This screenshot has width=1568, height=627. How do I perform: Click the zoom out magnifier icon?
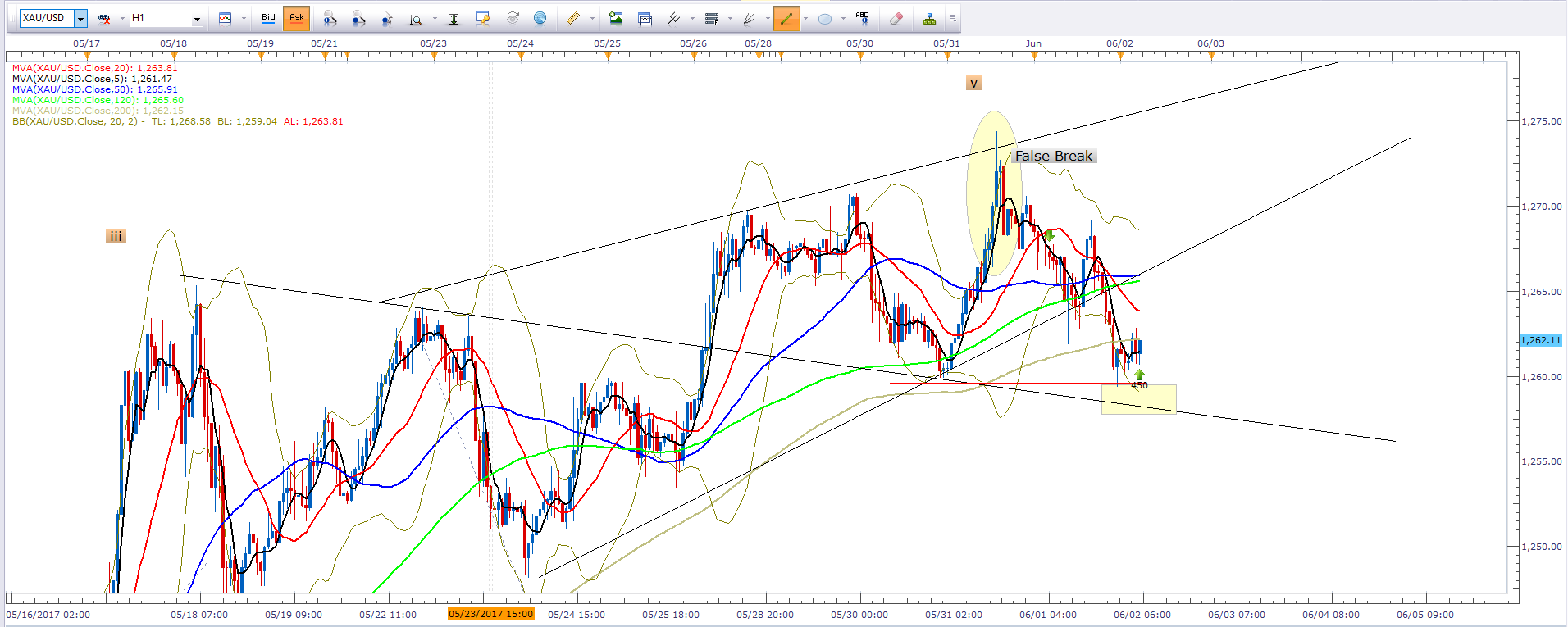(358, 18)
